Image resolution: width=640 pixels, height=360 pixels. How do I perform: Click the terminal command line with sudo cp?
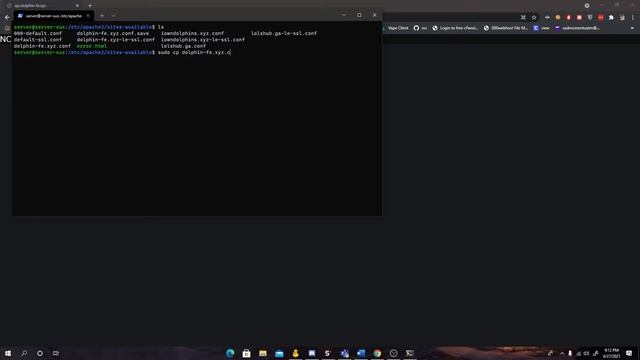click(122, 53)
